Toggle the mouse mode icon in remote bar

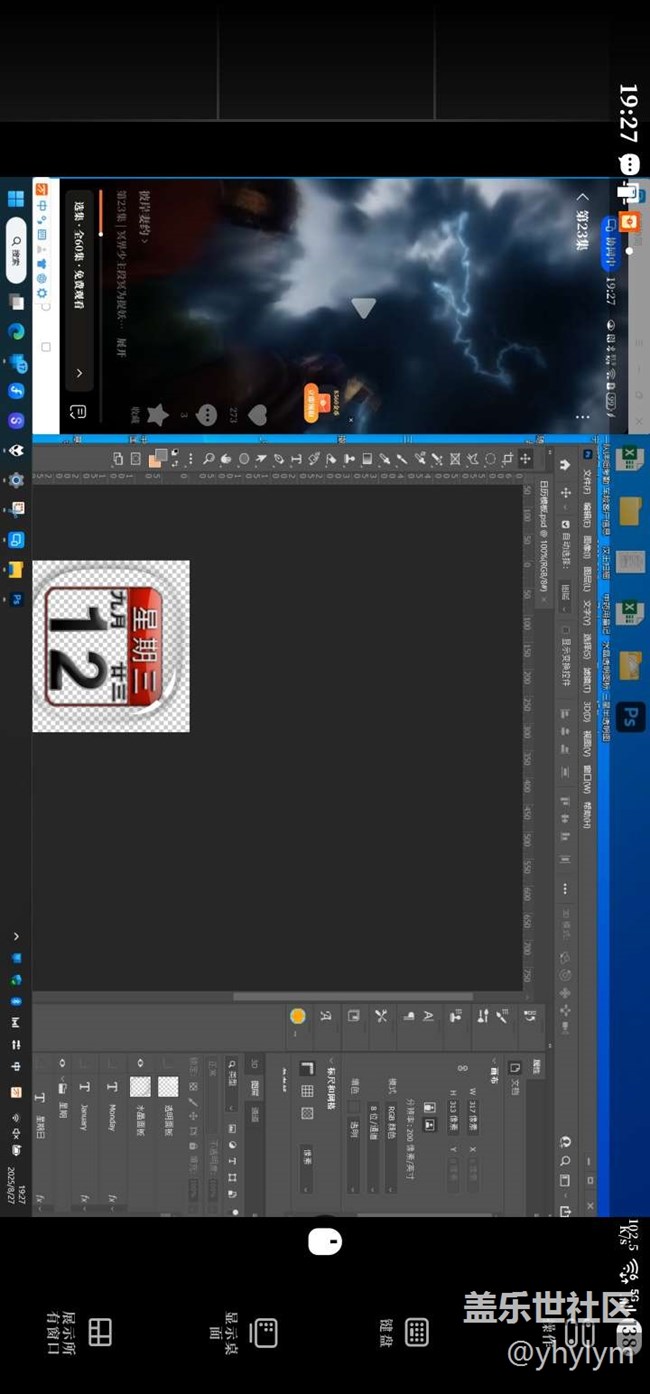click(x=324, y=1241)
